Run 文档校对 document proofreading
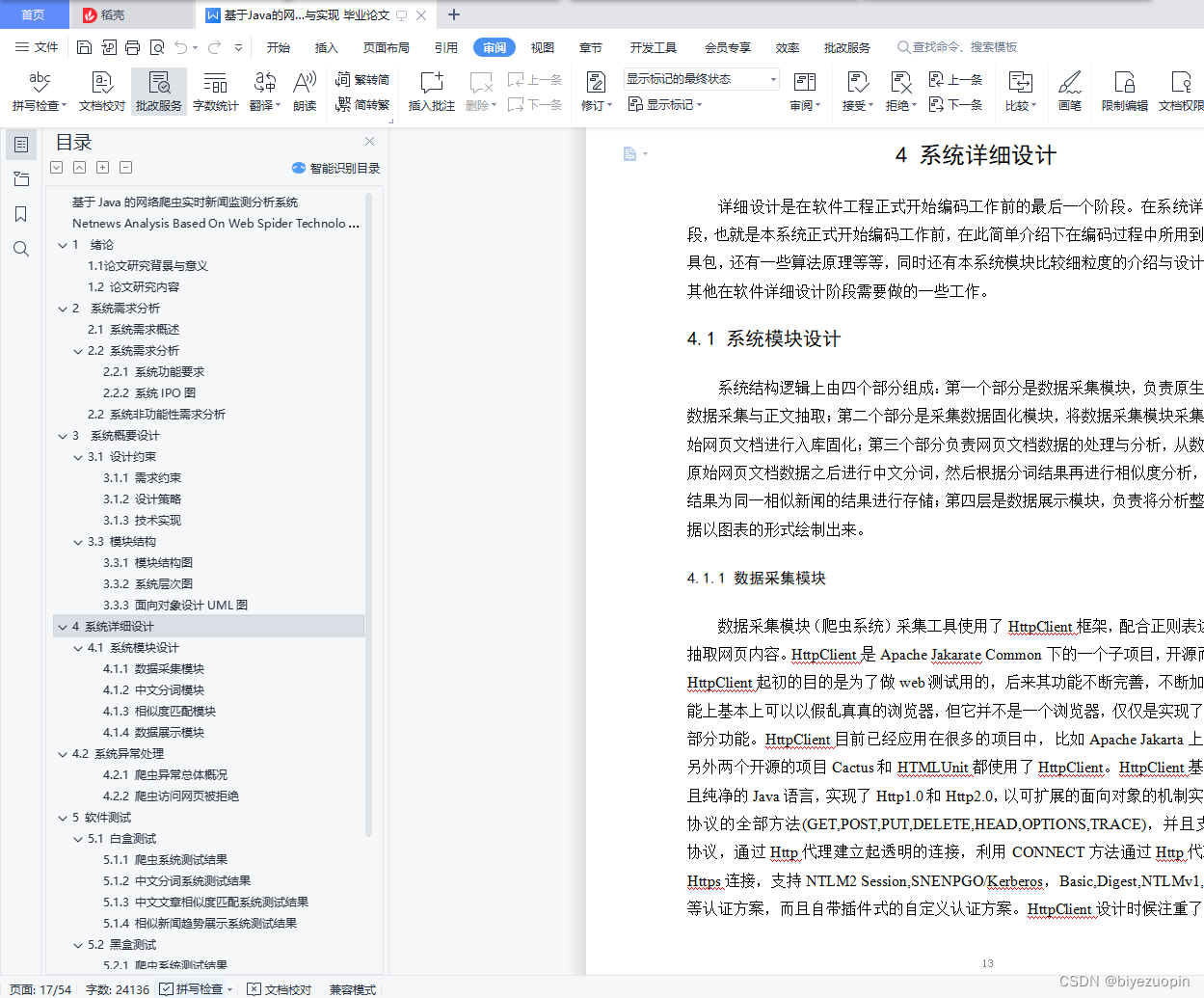 click(x=101, y=92)
